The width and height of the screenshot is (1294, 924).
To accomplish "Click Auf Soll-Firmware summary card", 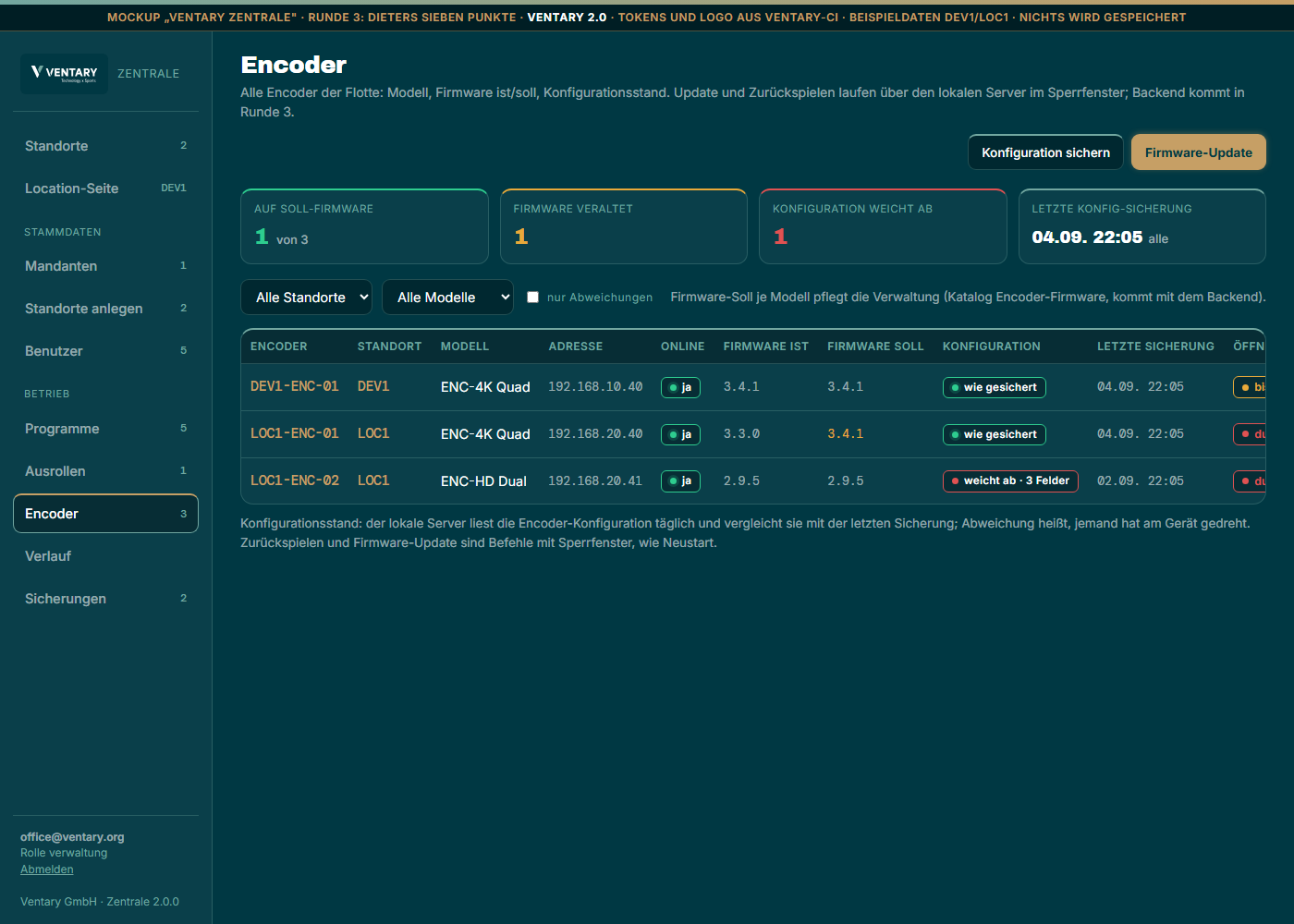I will [x=364, y=226].
